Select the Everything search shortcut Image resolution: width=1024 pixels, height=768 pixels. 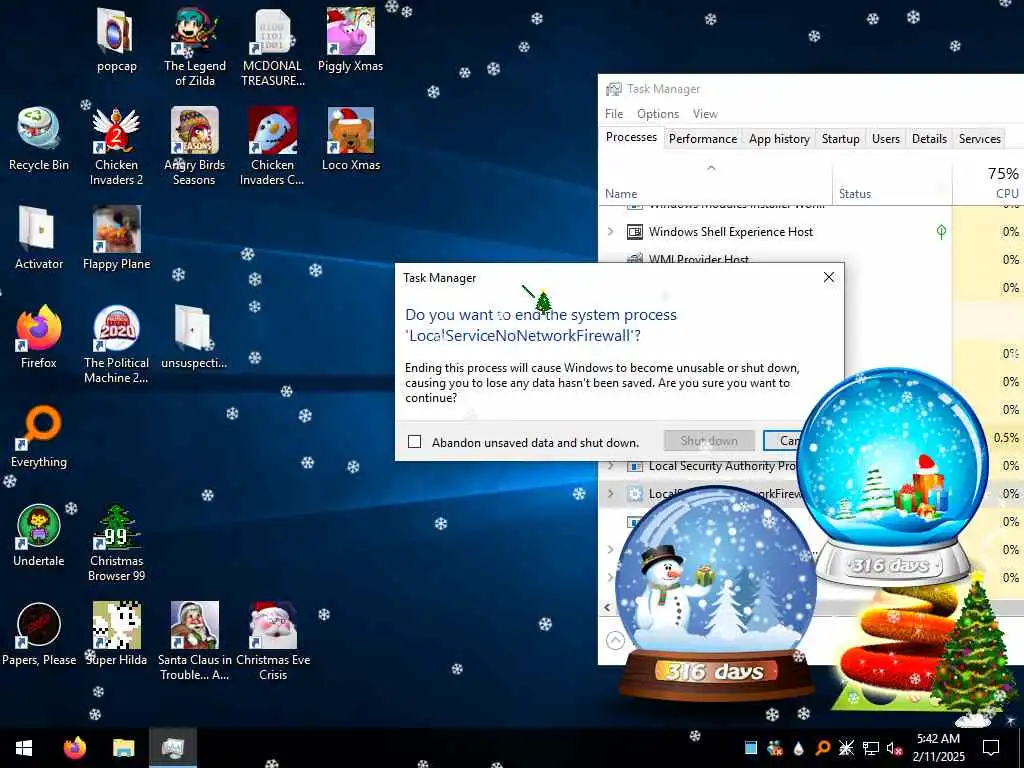pyautogui.click(x=39, y=436)
